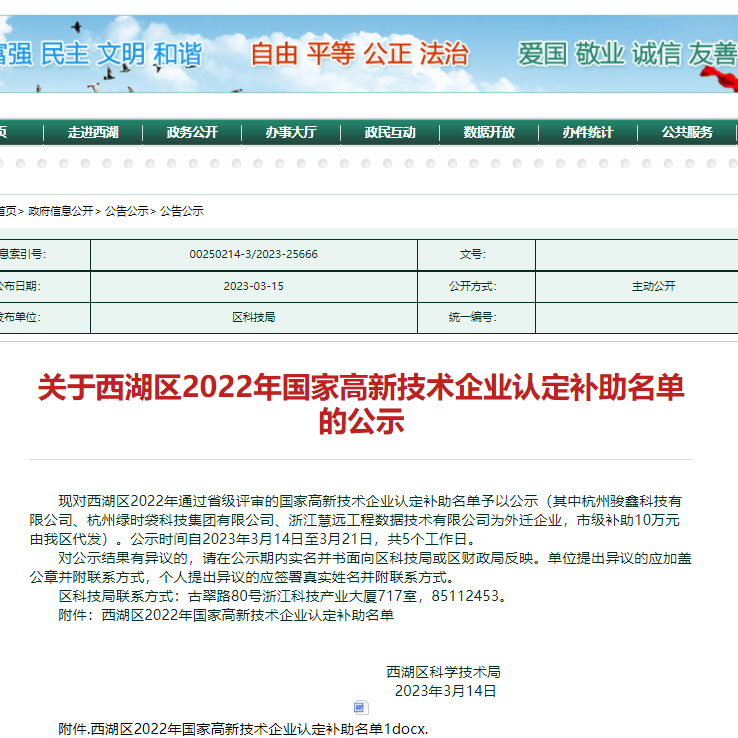Select publishing unit 区科技局 cell
The width and height of the screenshot is (738, 738).
click(254, 318)
